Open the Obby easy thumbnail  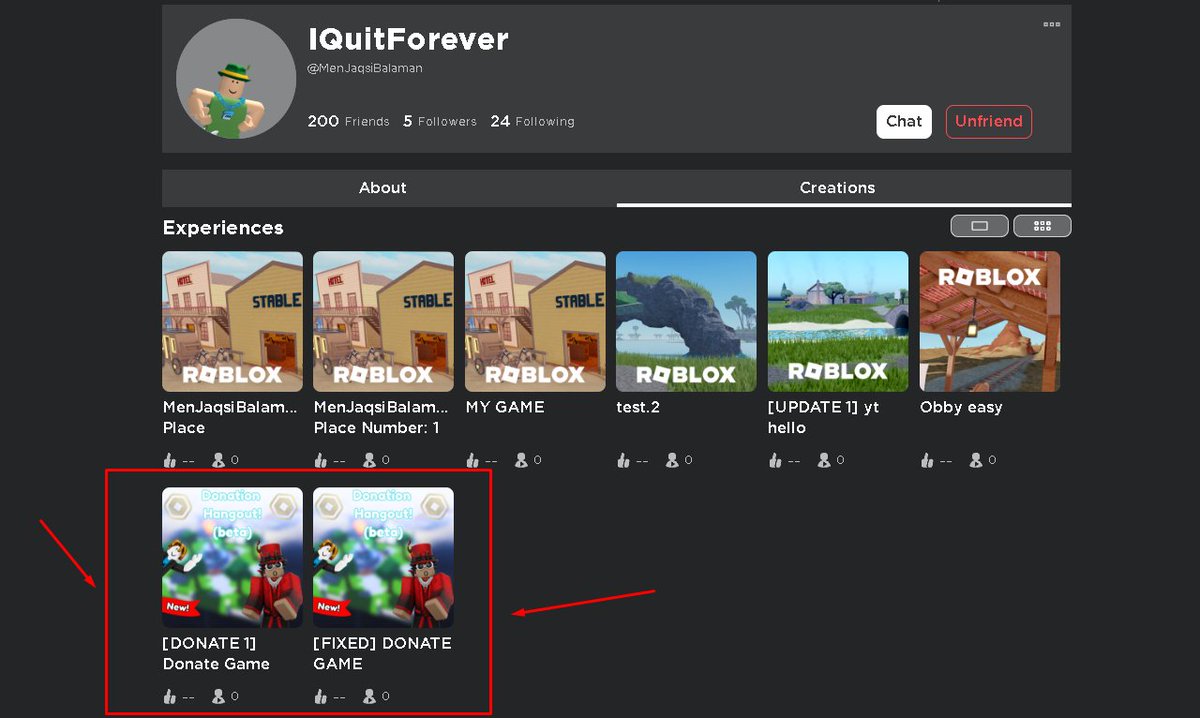pyautogui.click(x=990, y=321)
